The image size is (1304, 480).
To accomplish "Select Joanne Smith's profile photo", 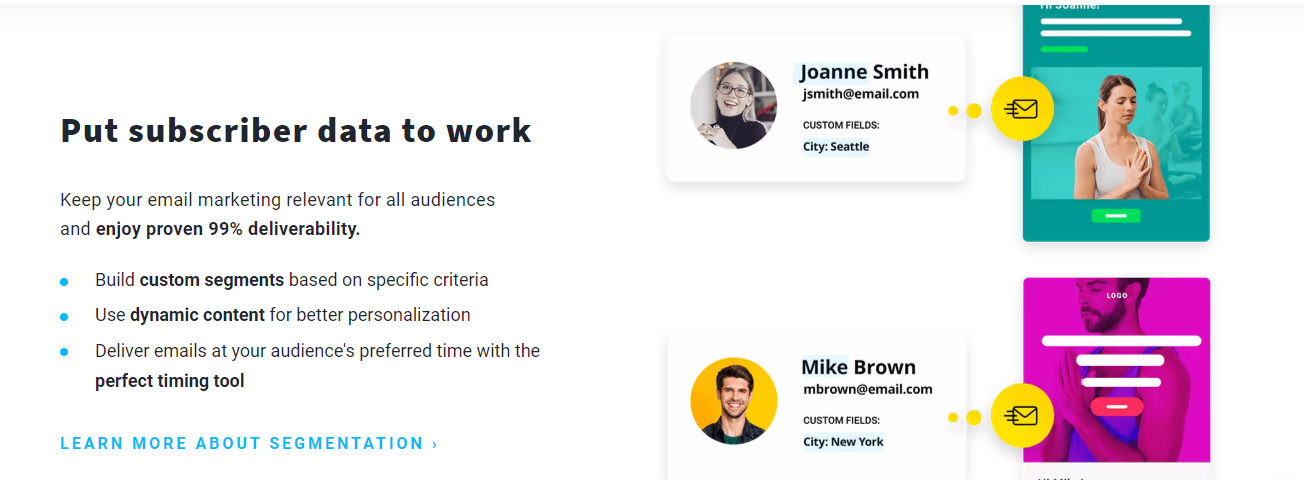I will pos(734,105).
